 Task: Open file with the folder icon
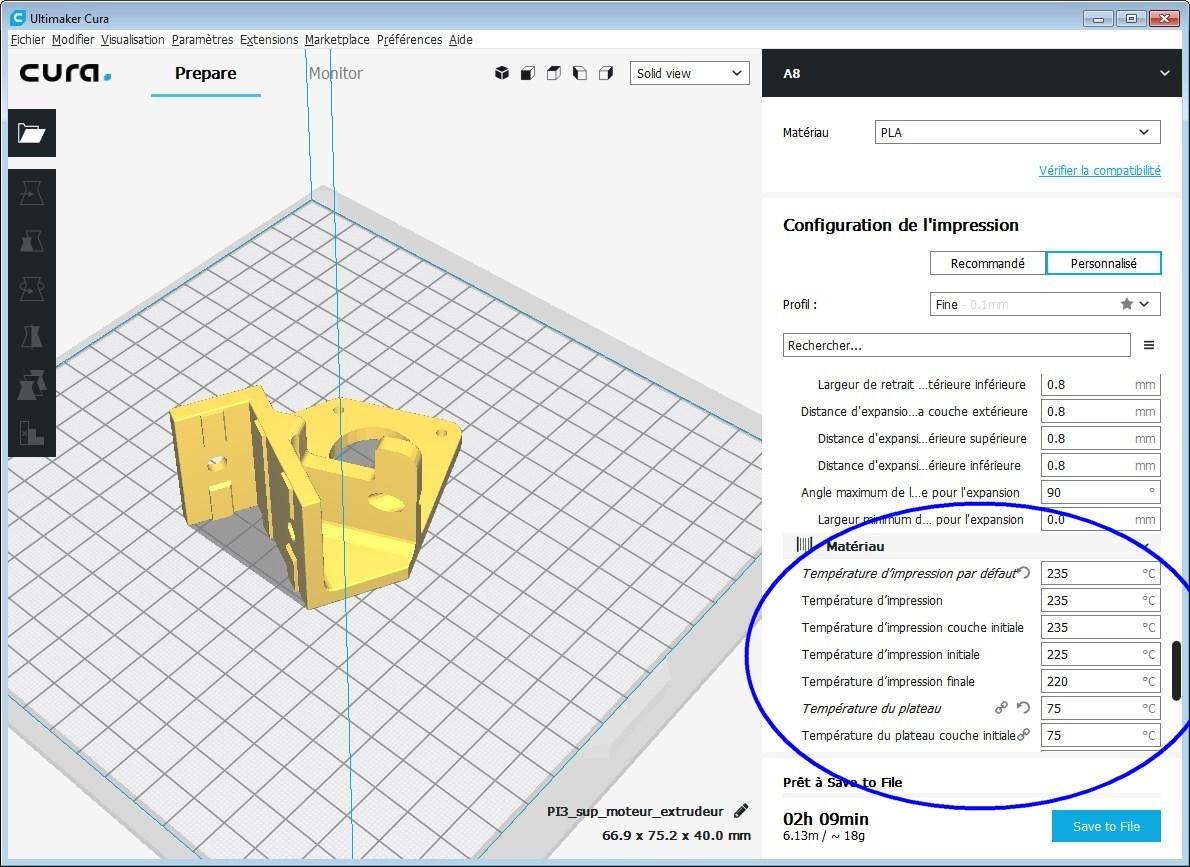(32, 134)
